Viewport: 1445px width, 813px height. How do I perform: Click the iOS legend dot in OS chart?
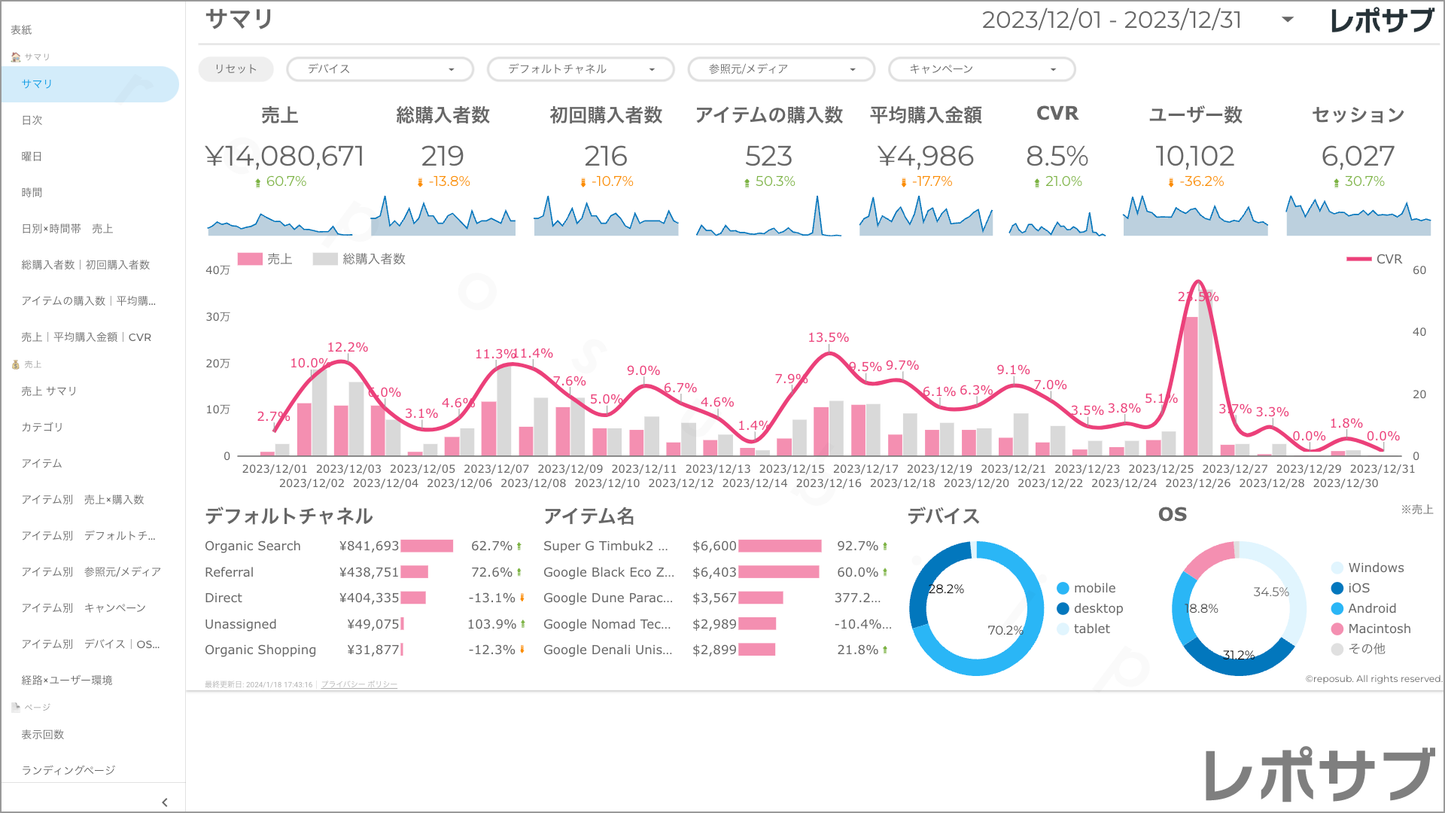1337,588
